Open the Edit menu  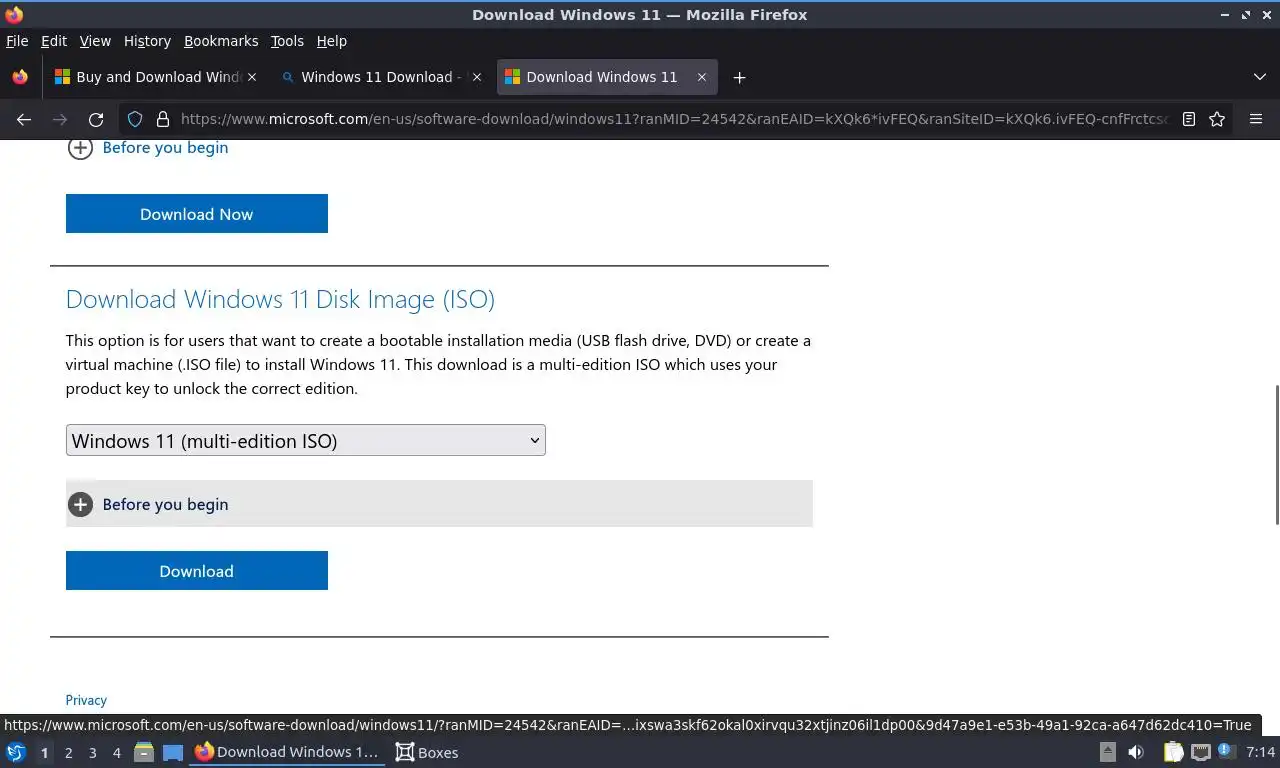click(x=54, y=41)
